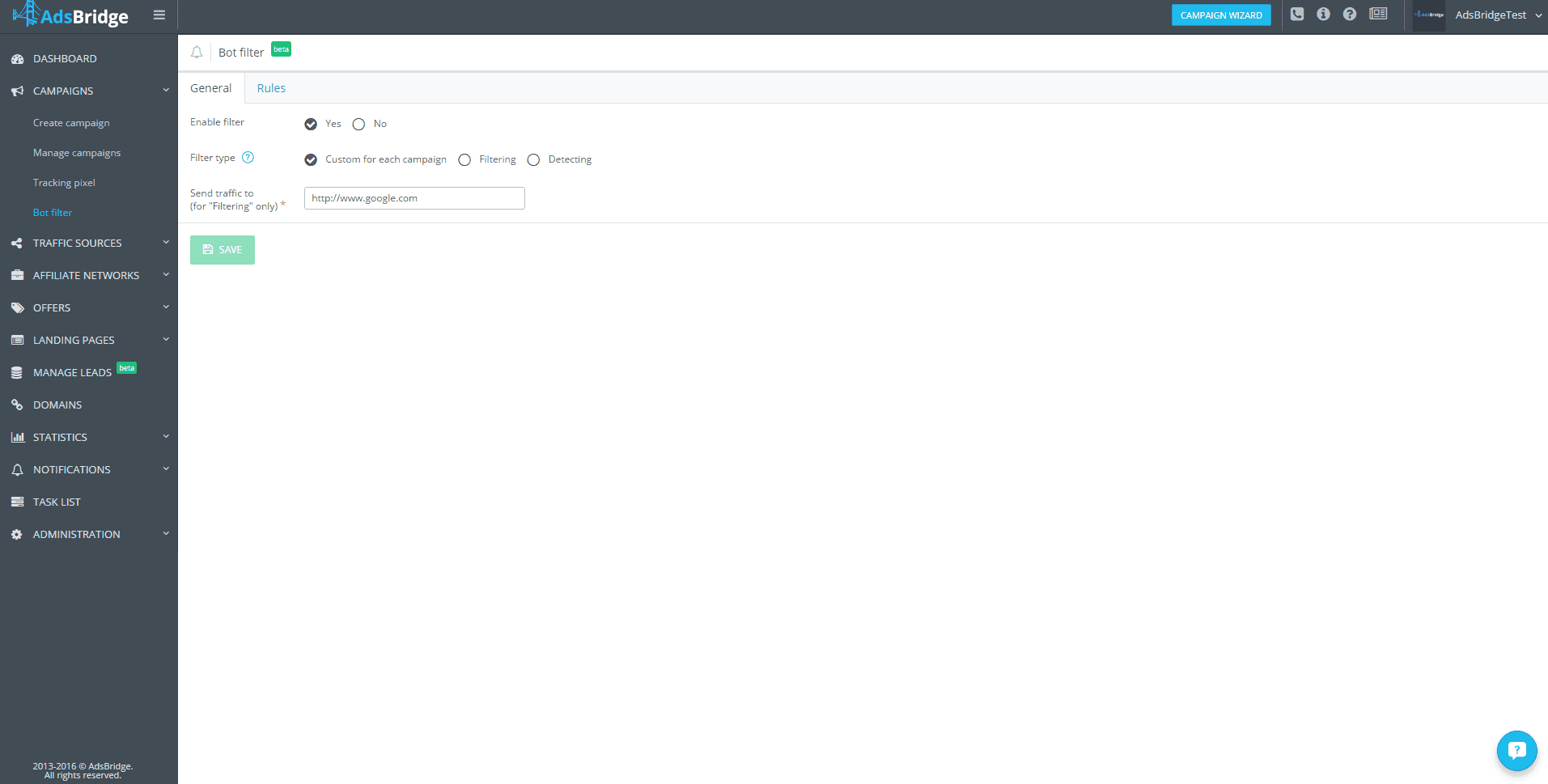This screenshot has height=784, width=1548.
Task: Open Dashboard from the sidebar
Action: [x=65, y=59]
